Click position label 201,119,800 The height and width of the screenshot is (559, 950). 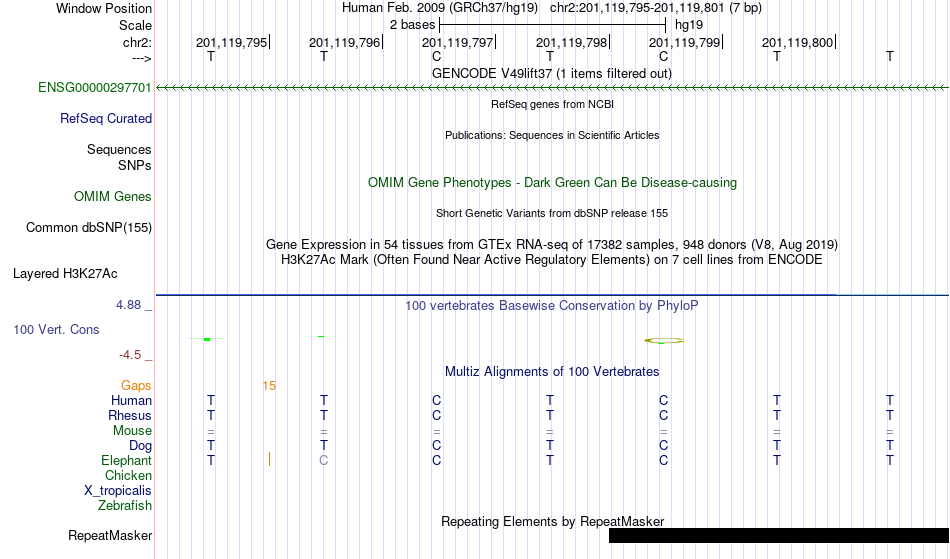797,42
